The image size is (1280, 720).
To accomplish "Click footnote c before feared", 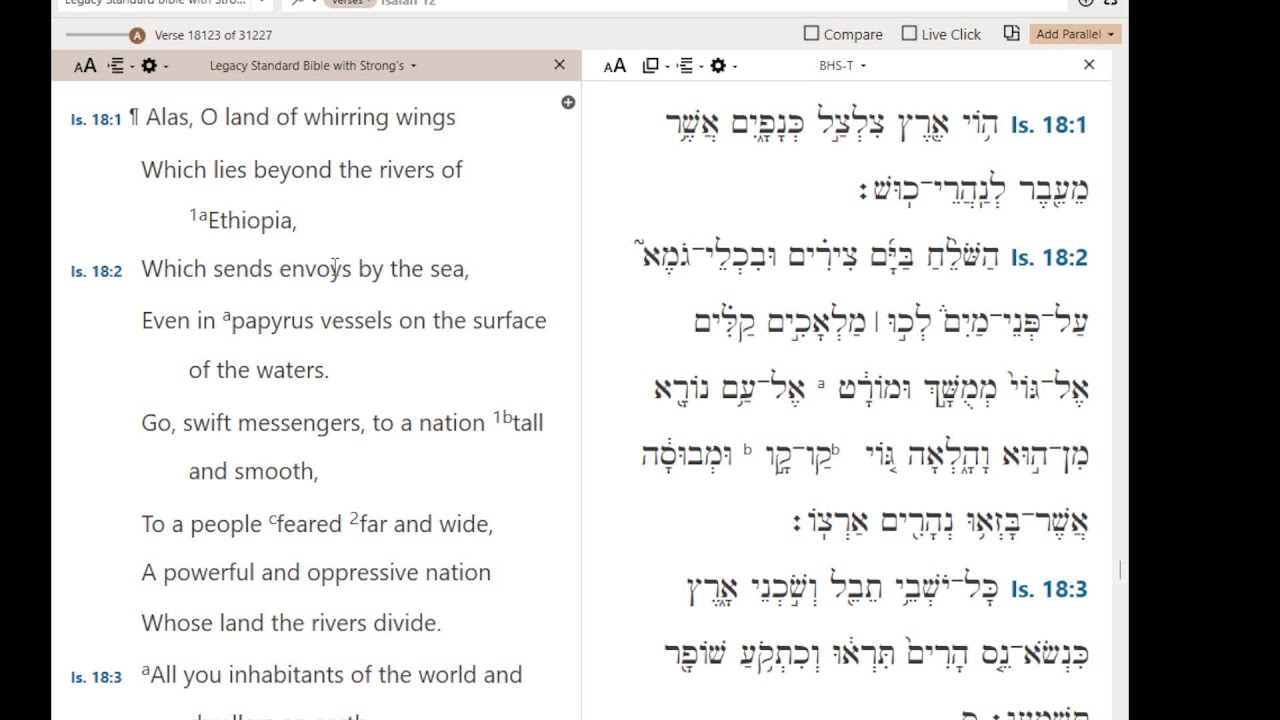I will (x=272, y=520).
